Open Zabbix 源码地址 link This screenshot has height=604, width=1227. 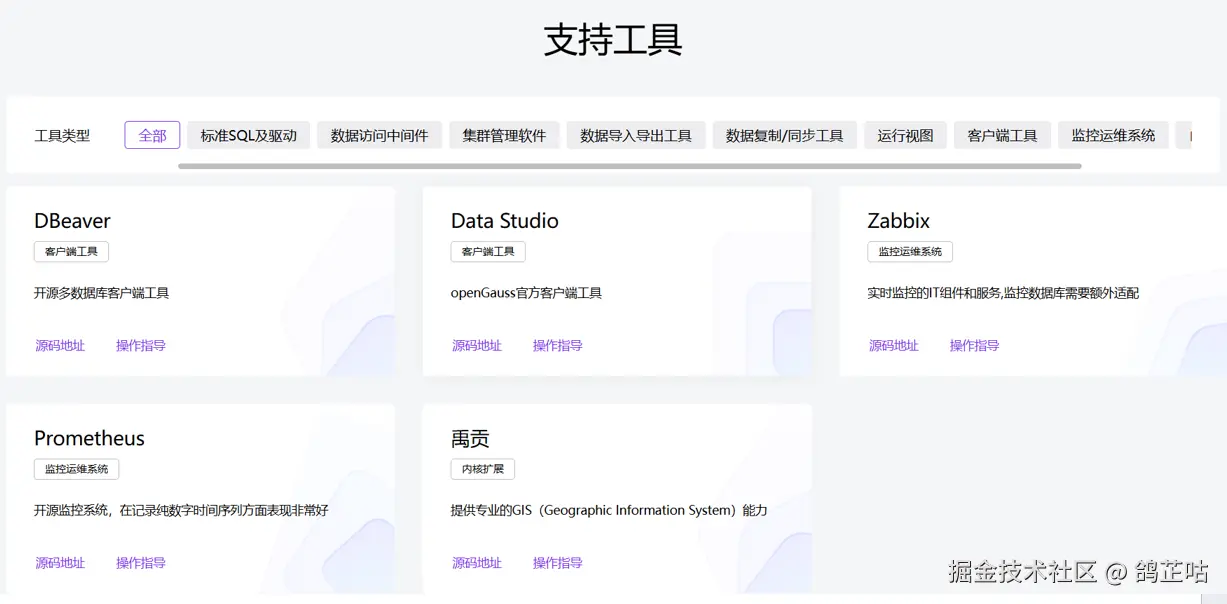[x=894, y=346]
